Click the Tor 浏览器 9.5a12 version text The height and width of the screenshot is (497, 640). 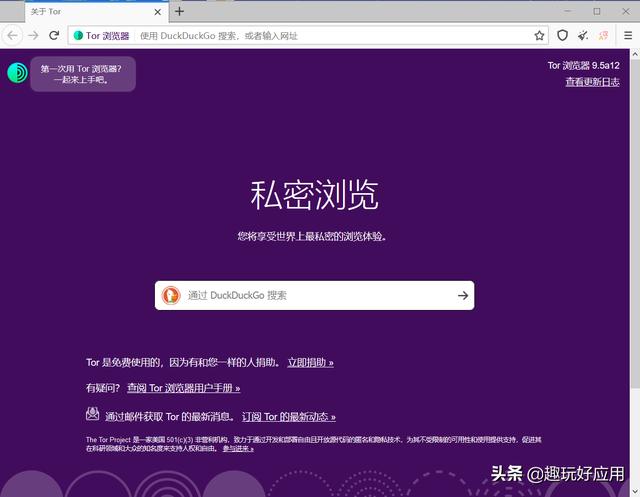583,65
